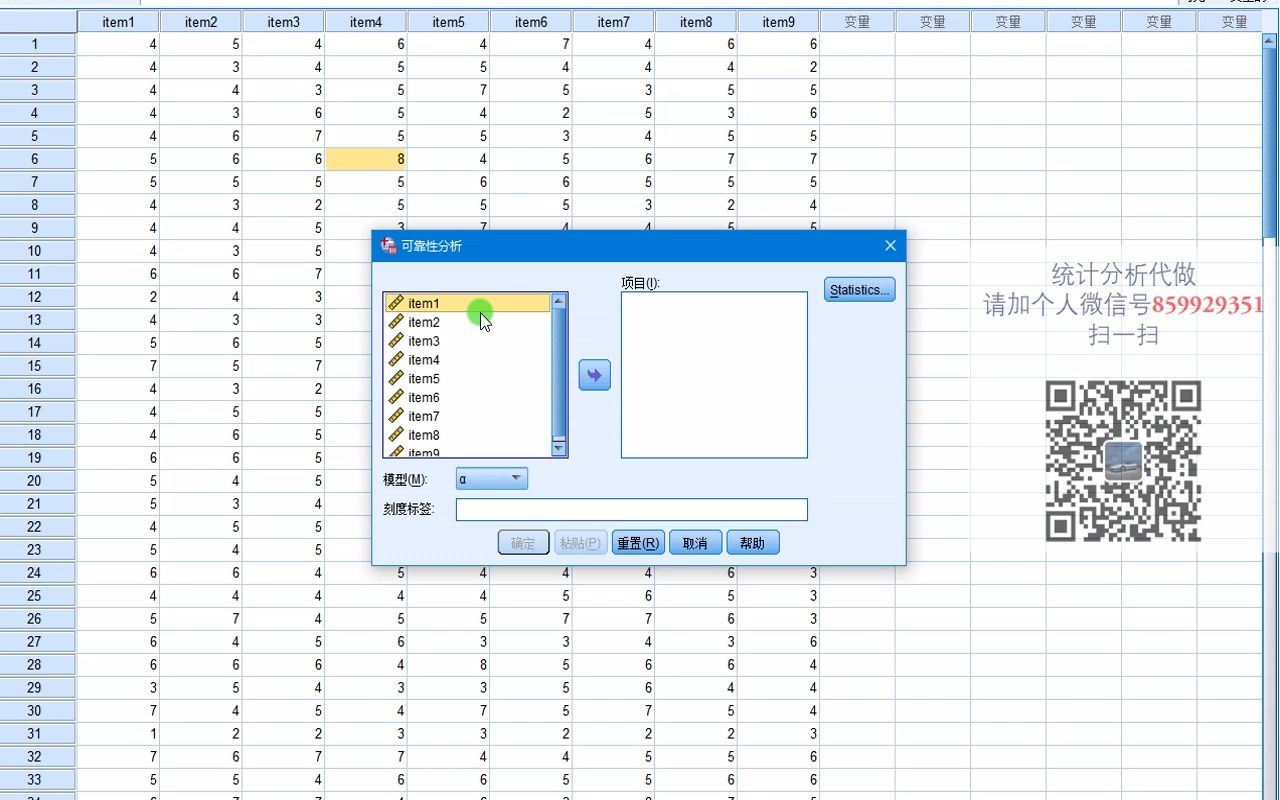Select the row 12 header

tap(37, 297)
